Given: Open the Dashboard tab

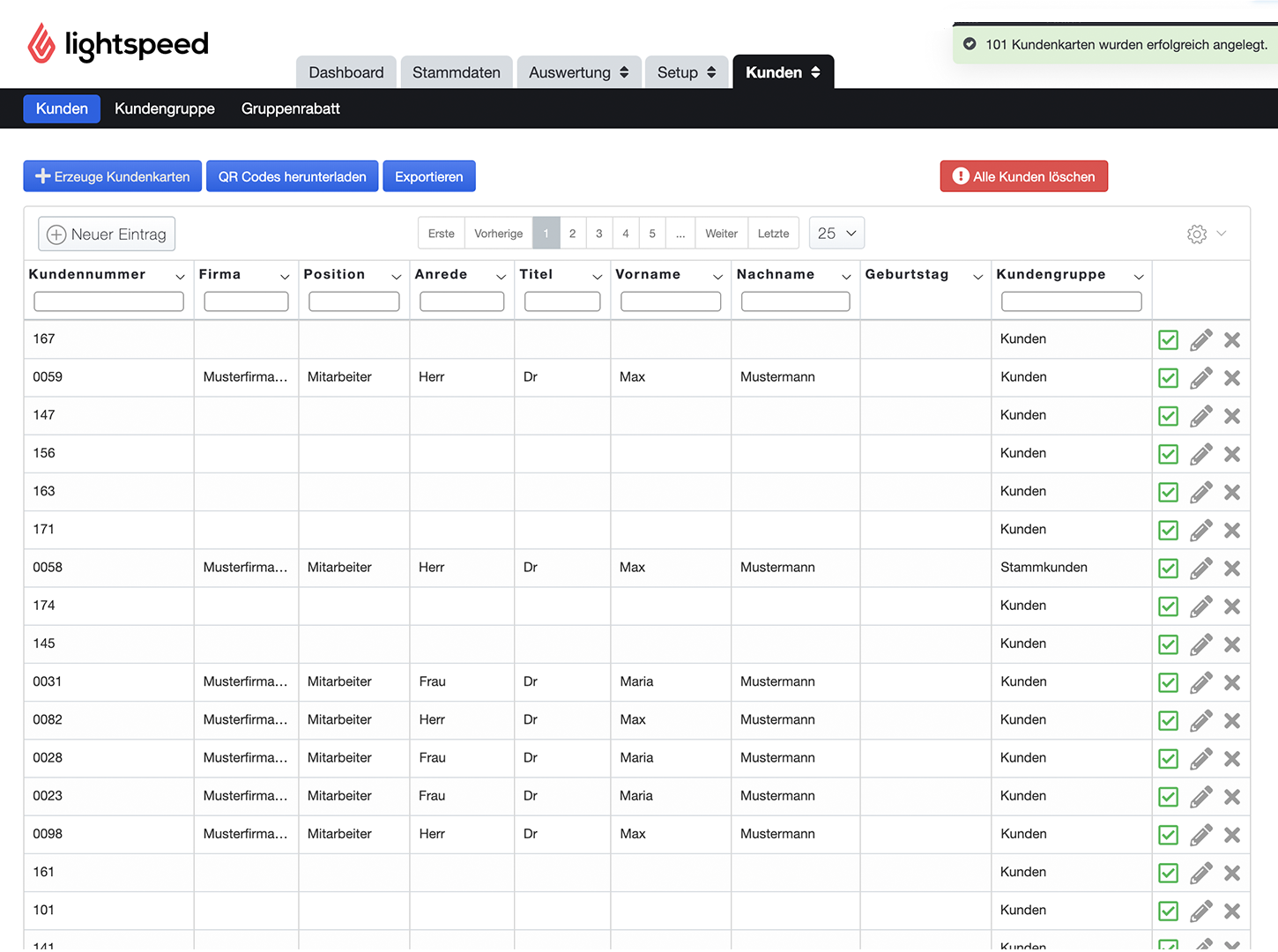Looking at the screenshot, I should tap(346, 72).
